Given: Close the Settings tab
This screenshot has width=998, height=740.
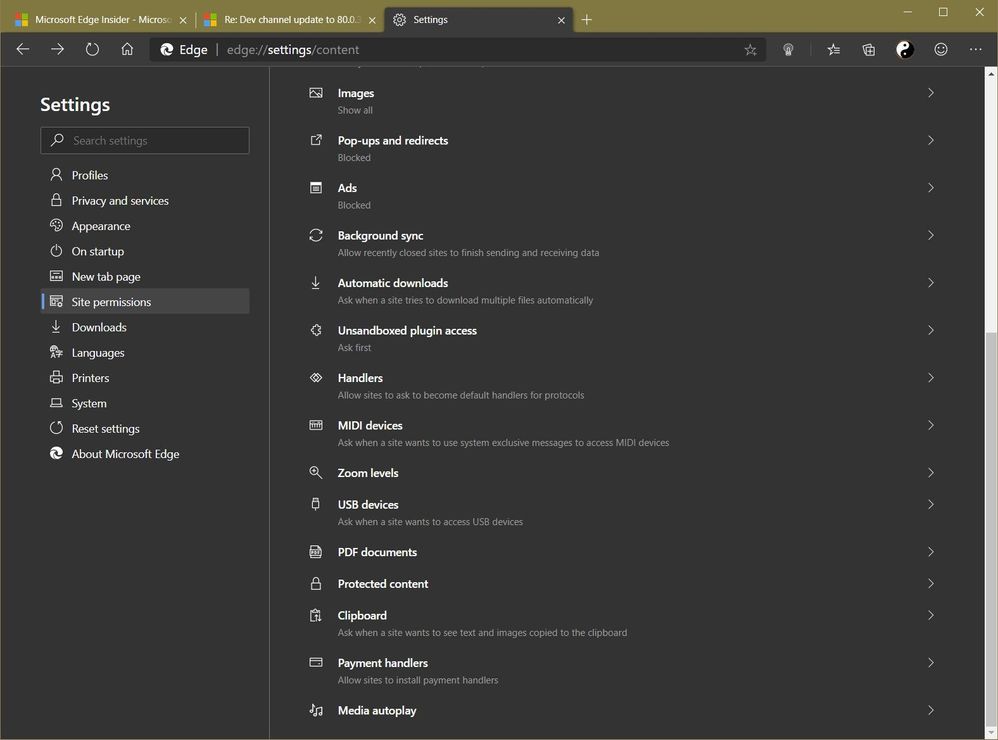Looking at the screenshot, I should click(x=561, y=20).
